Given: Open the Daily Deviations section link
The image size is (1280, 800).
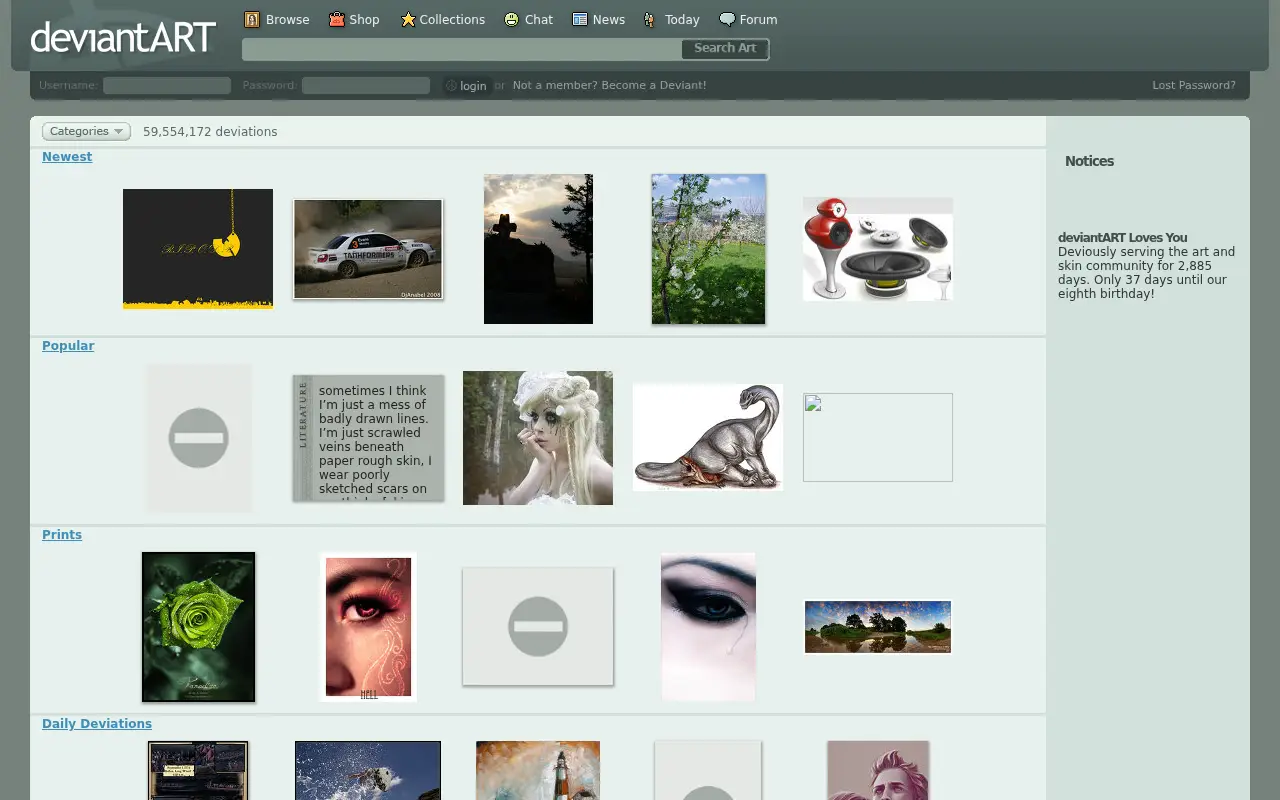Looking at the screenshot, I should tap(97, 724).
